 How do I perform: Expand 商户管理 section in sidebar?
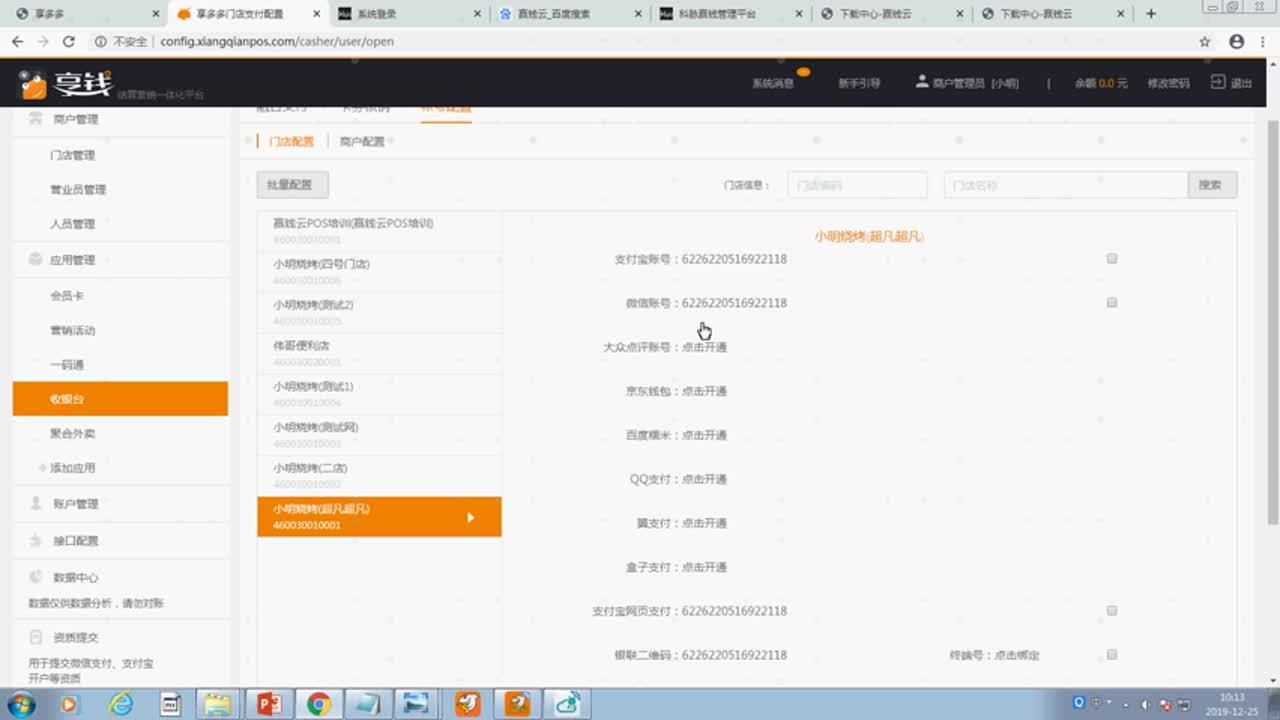[x=75, y=119]
